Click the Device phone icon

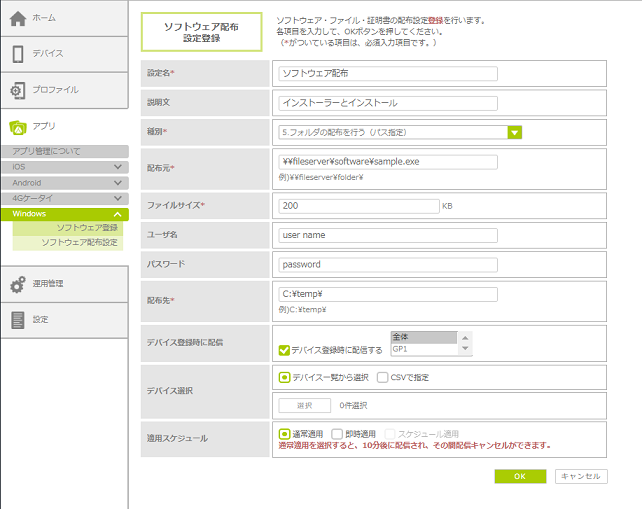[18, 54]
